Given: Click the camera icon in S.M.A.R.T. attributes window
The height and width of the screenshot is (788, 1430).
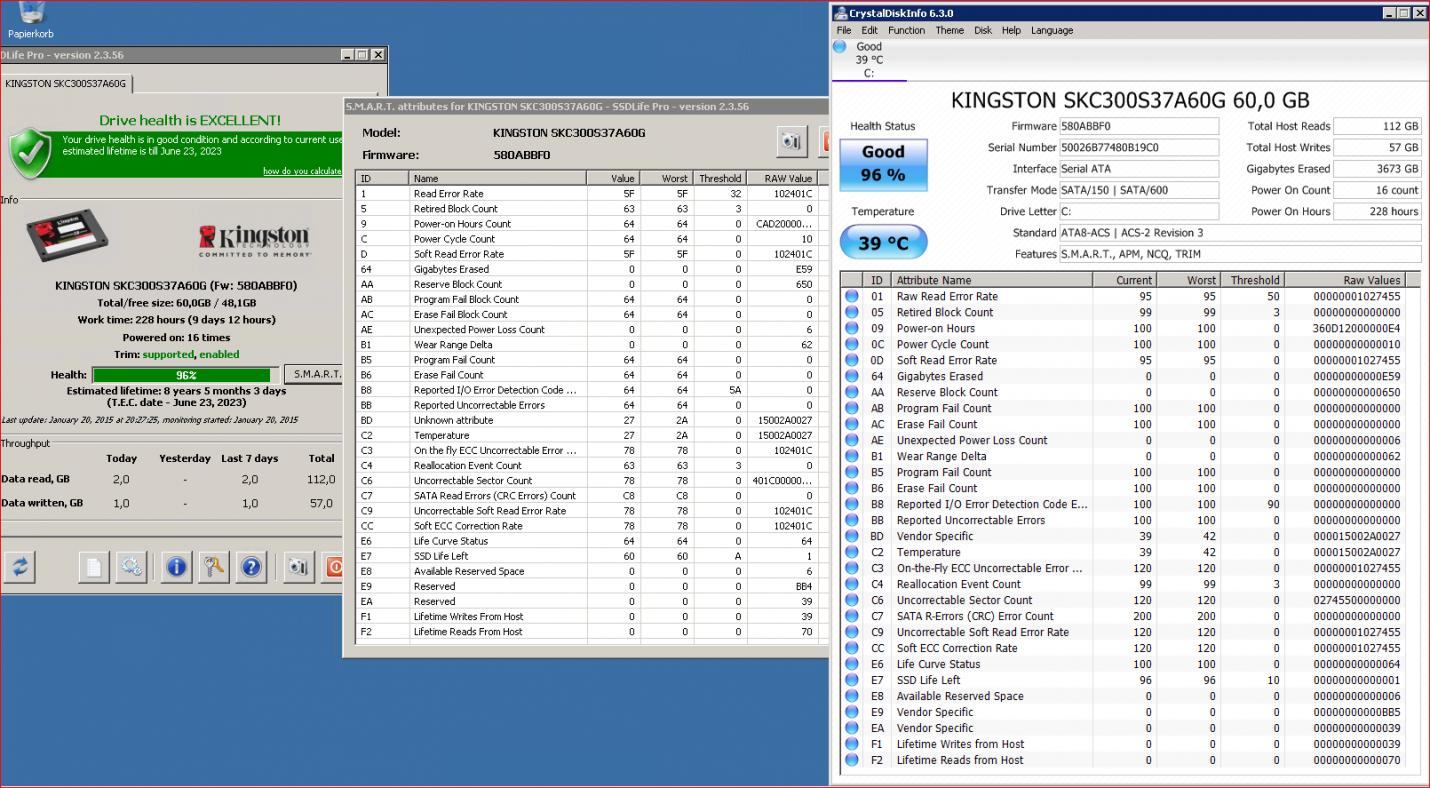Looking at the screenshot, I should click(x=793, y=141).
